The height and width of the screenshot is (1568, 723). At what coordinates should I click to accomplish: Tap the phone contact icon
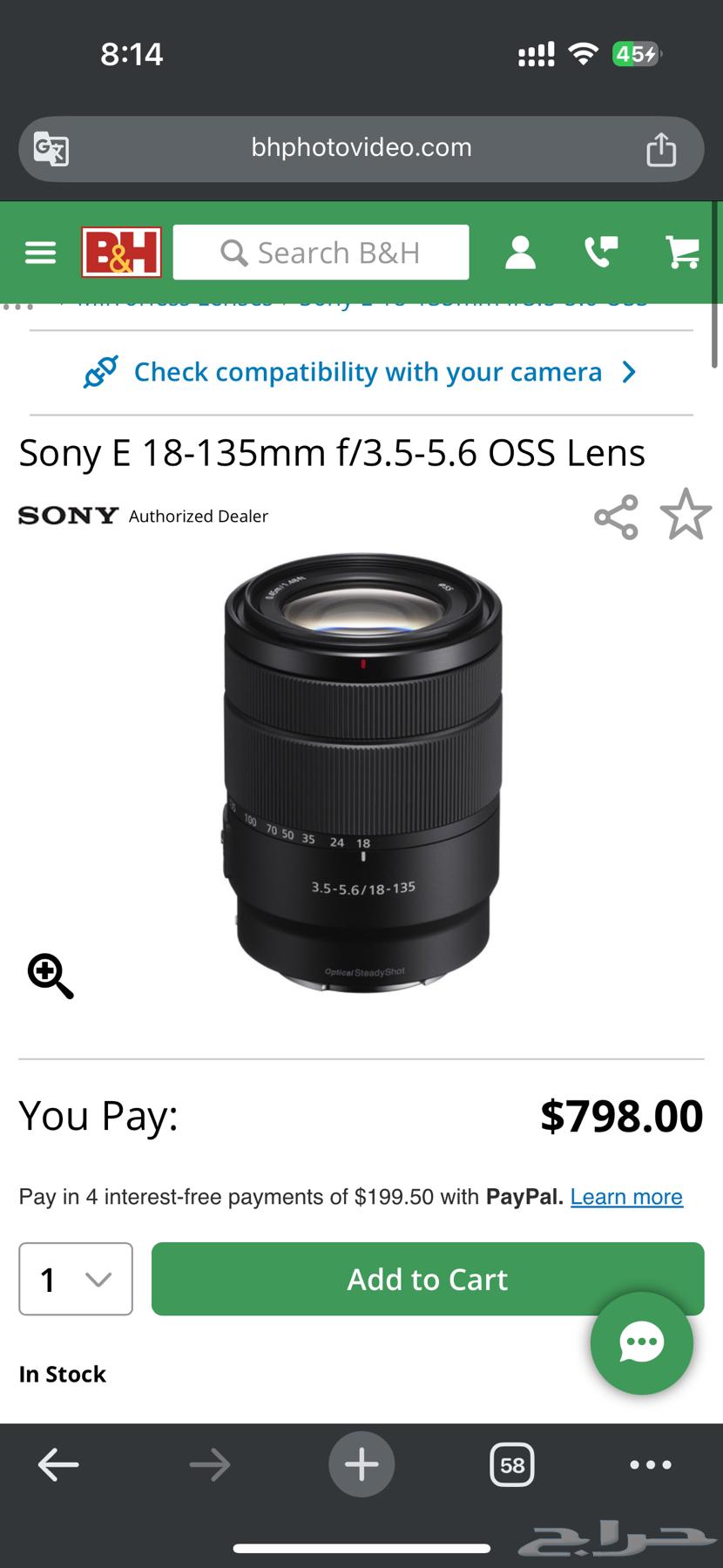[x=601, y=252]
